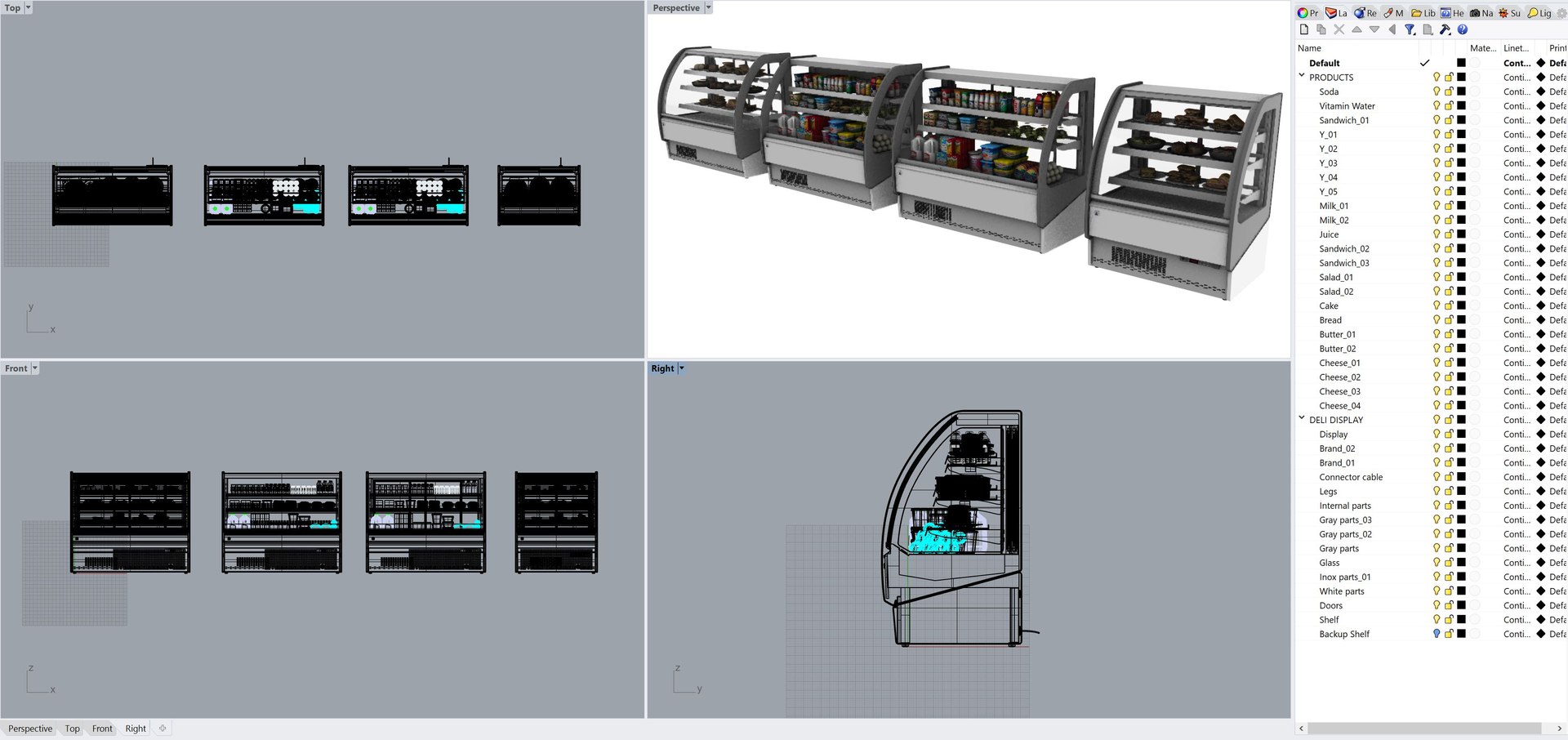Screen dimensions: 1568x740
Task: Hide the PRODUCTS parent layer bulb
Action: click(1437, 78)
